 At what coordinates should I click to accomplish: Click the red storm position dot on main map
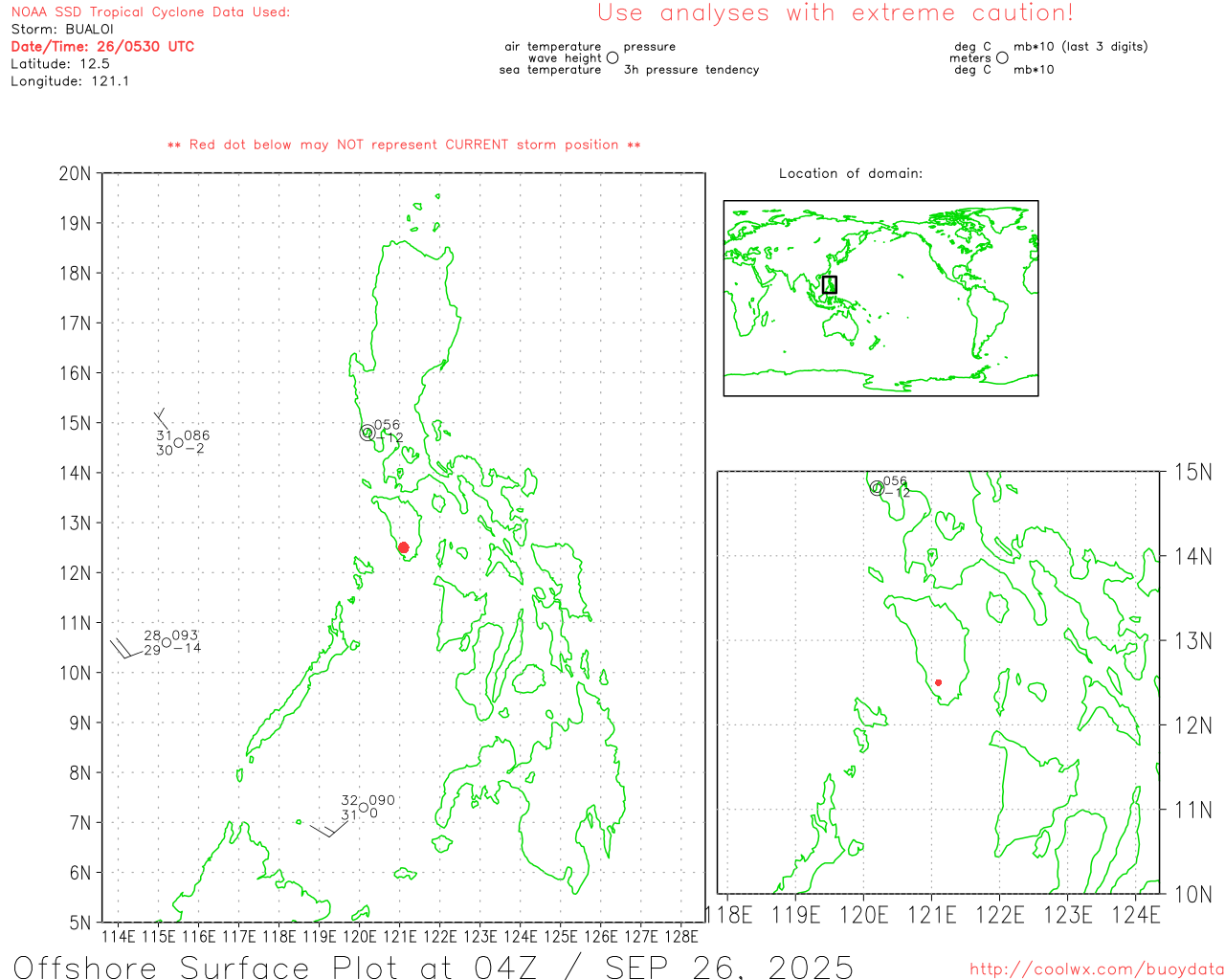click(403, 547)
